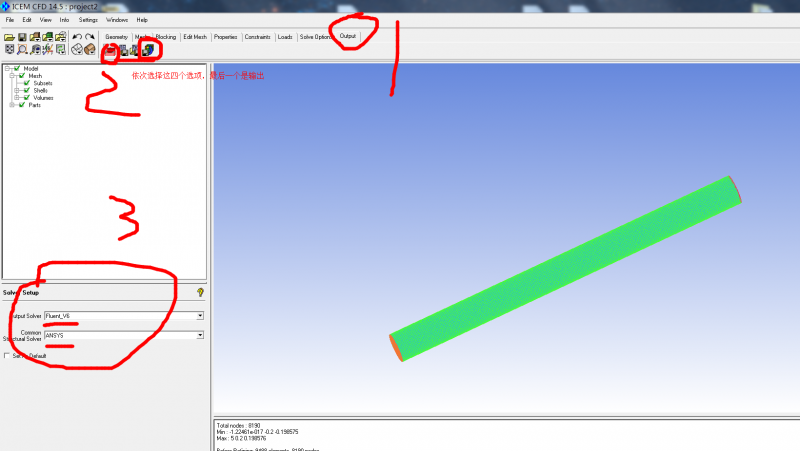Switch to the Blocking tab
This screenshot has width=800, height=451.
166,37
